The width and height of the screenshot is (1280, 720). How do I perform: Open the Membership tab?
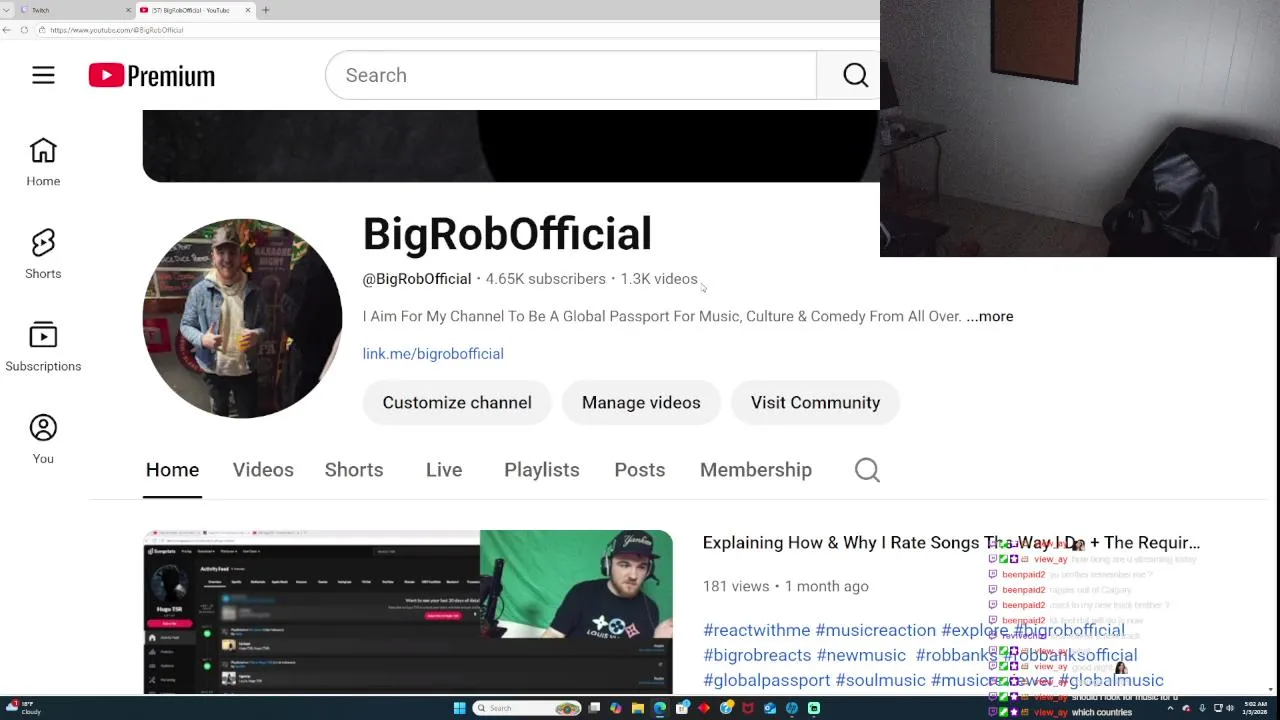coord(756,470)
